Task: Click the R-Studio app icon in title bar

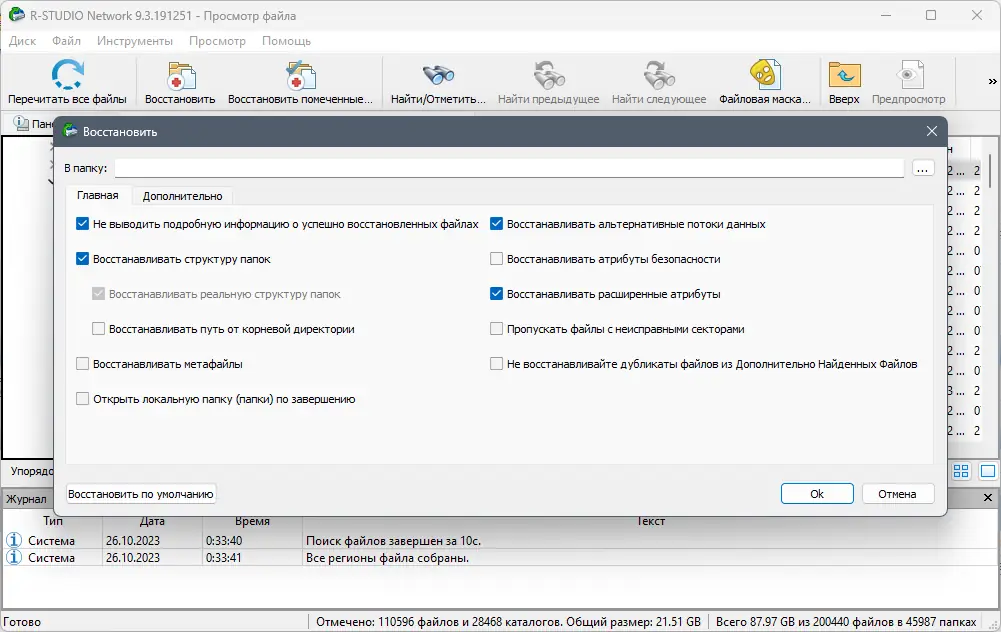Action: 17,15
